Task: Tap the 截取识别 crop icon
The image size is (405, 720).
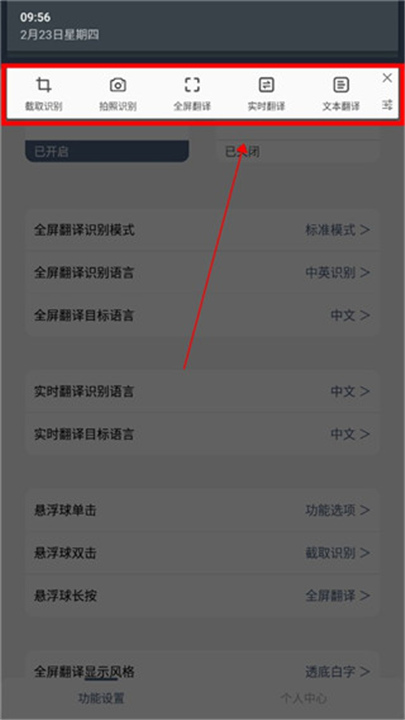Action: (44, 94)
